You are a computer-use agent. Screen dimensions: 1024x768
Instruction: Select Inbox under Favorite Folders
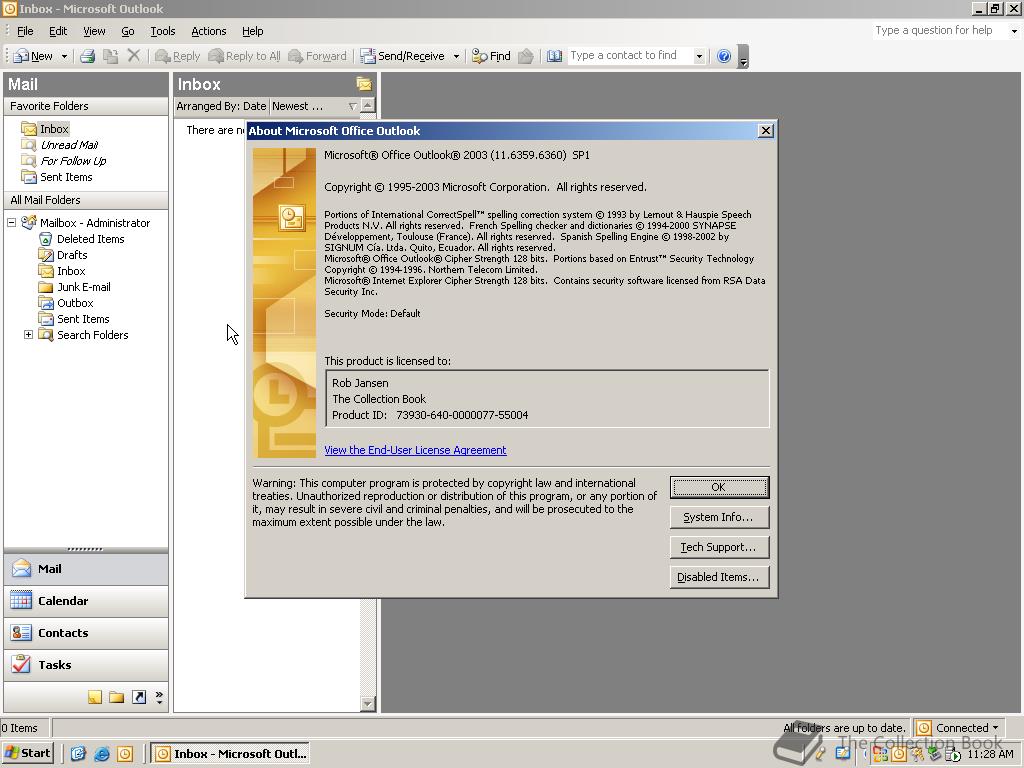point(46,129)
